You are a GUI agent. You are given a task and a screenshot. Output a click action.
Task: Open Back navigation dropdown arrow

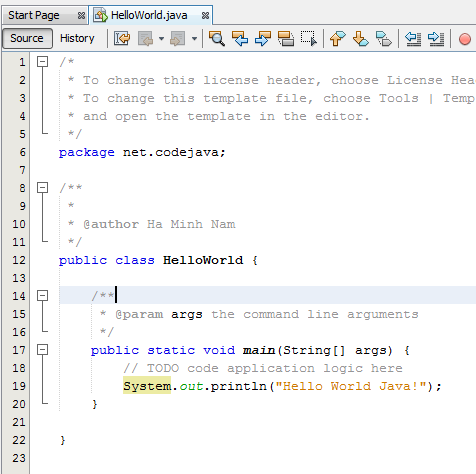[x=161, y=39]
